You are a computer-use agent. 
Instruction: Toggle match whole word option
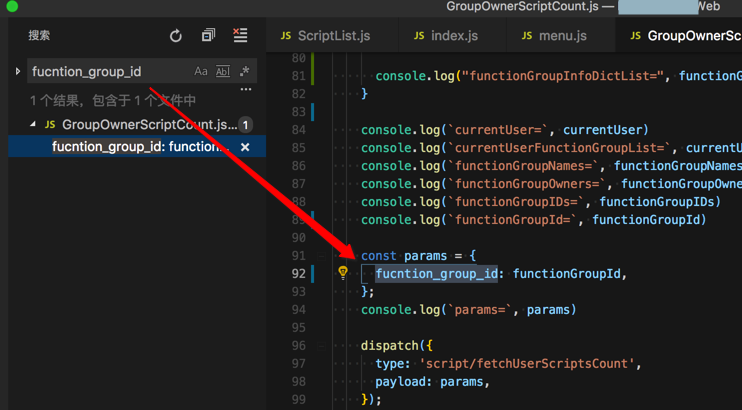click(223, 71)
